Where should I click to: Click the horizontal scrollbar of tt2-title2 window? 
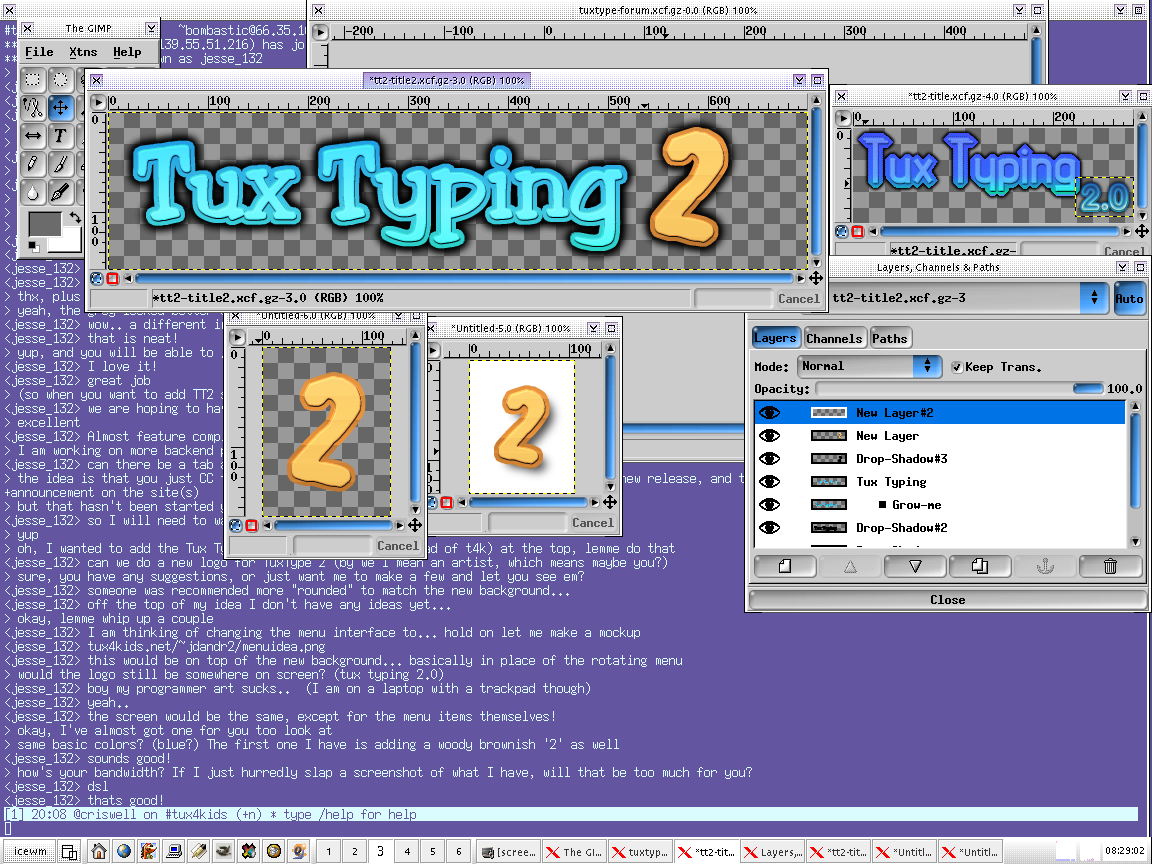coord(466,278)
